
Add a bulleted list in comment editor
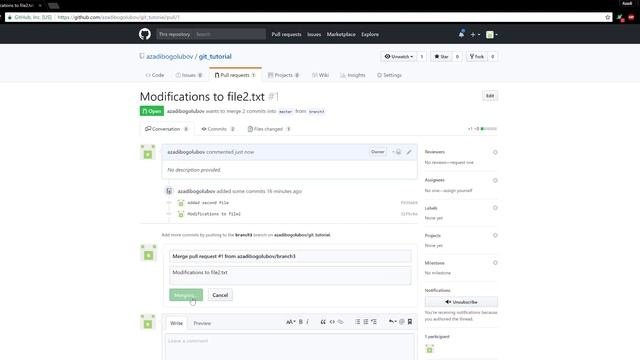click(x=358, y=322)
